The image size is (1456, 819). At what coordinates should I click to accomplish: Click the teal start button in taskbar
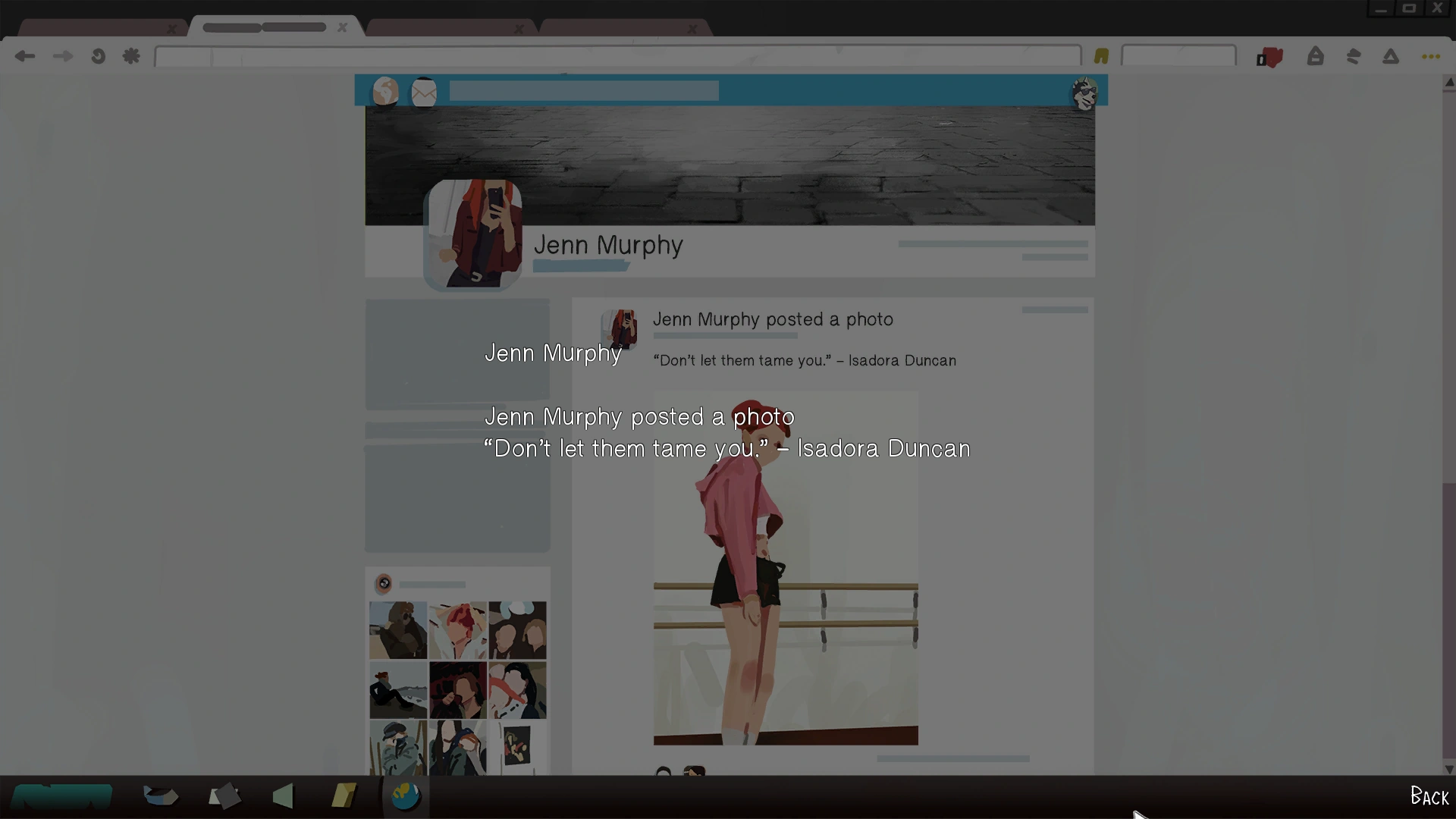pyautogui.click(x=62, y=796)
